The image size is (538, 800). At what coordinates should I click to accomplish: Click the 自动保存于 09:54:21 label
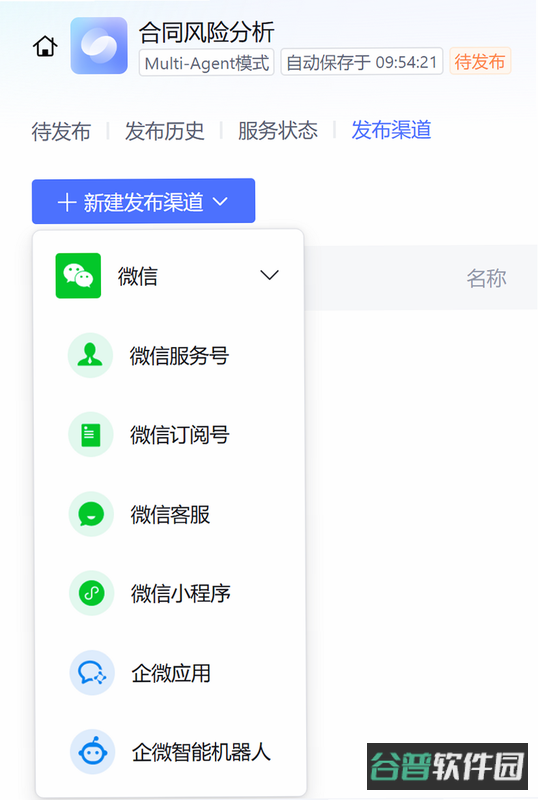[361, 62]
